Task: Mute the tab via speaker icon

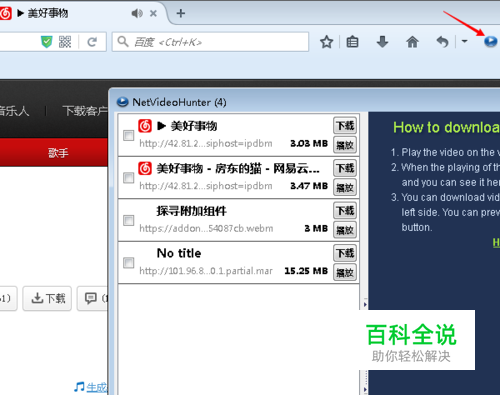Action: pyautogui.click(x=137, y=13)
